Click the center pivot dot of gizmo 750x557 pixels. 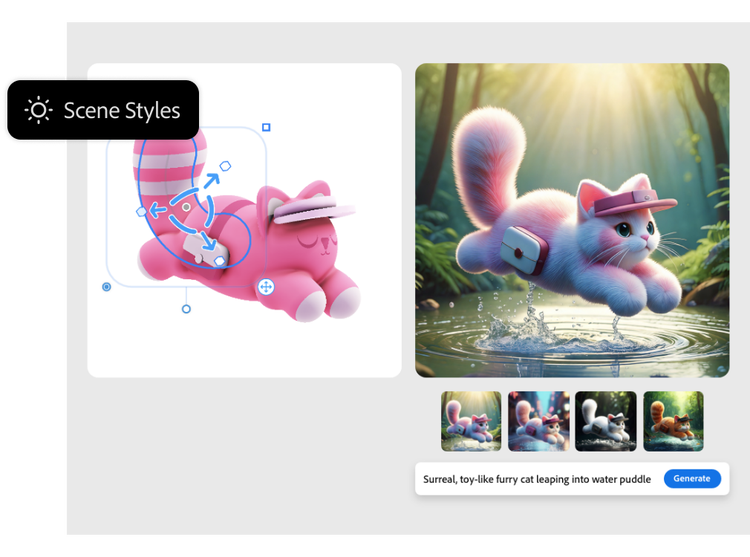(x=186, y=207)
